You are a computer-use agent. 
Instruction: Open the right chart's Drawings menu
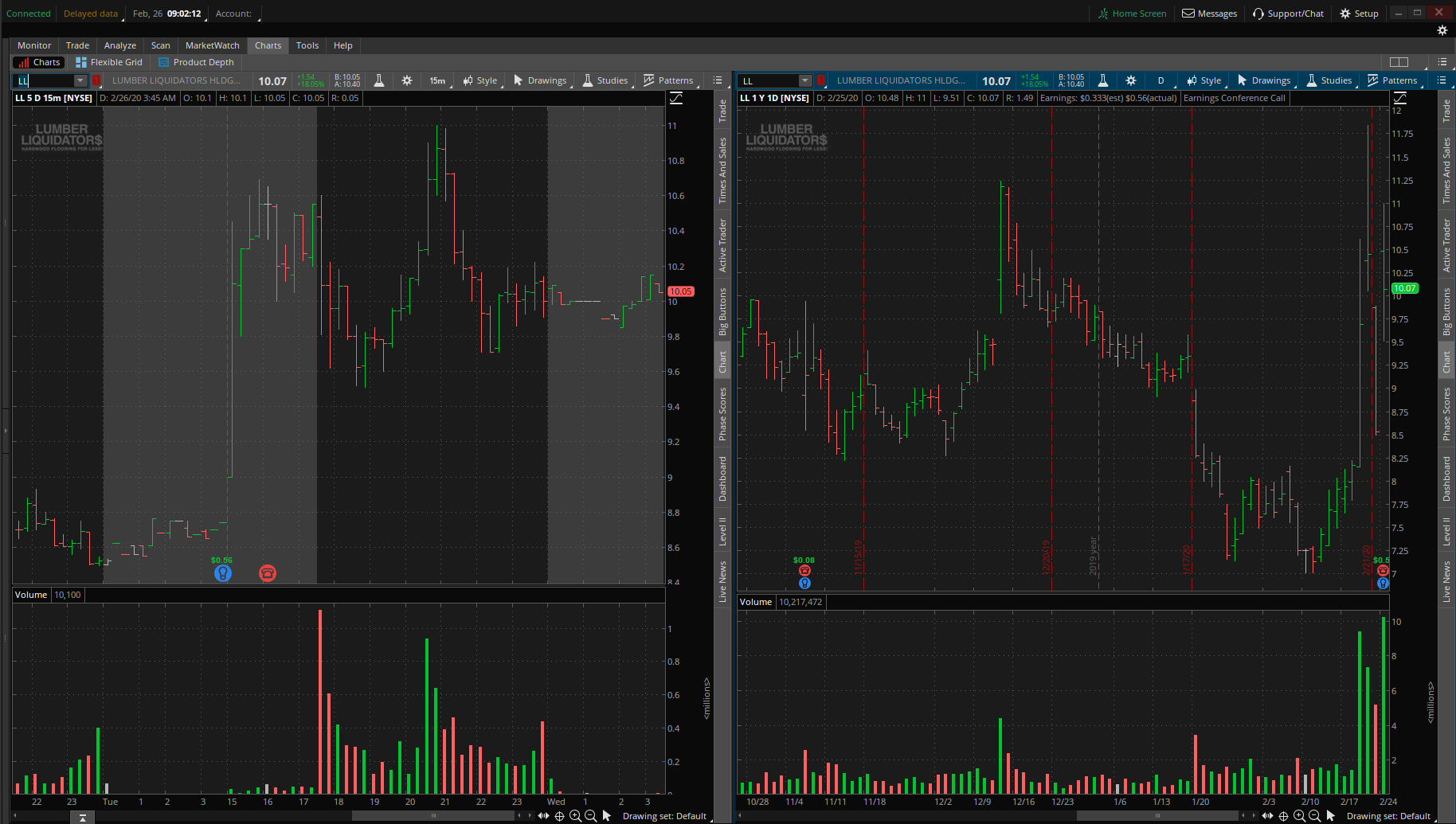(x=1265, y=80)
